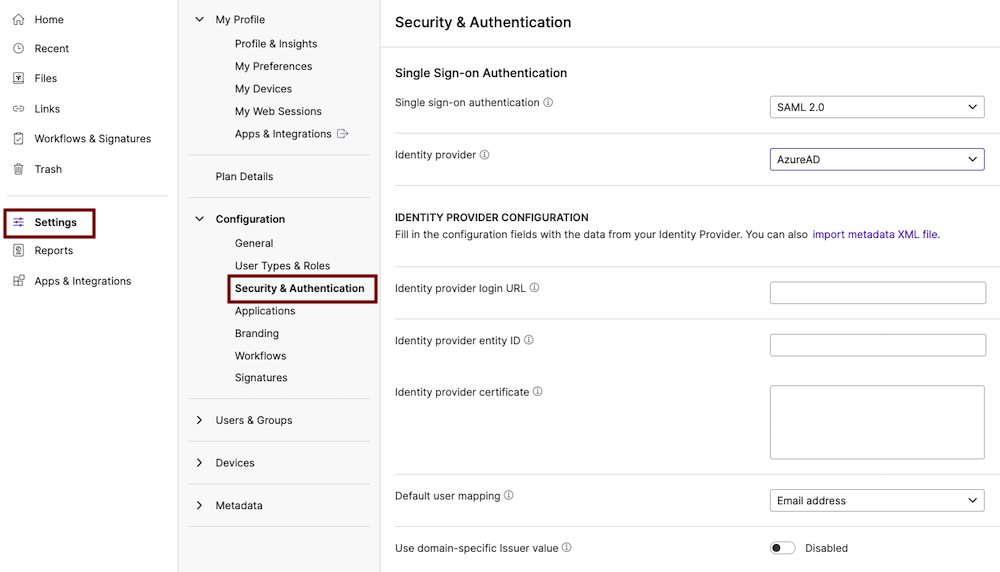This screenshot has height=572, width=1000.
Task: Click info icon next to Identity provider
Action: point(485,154)
